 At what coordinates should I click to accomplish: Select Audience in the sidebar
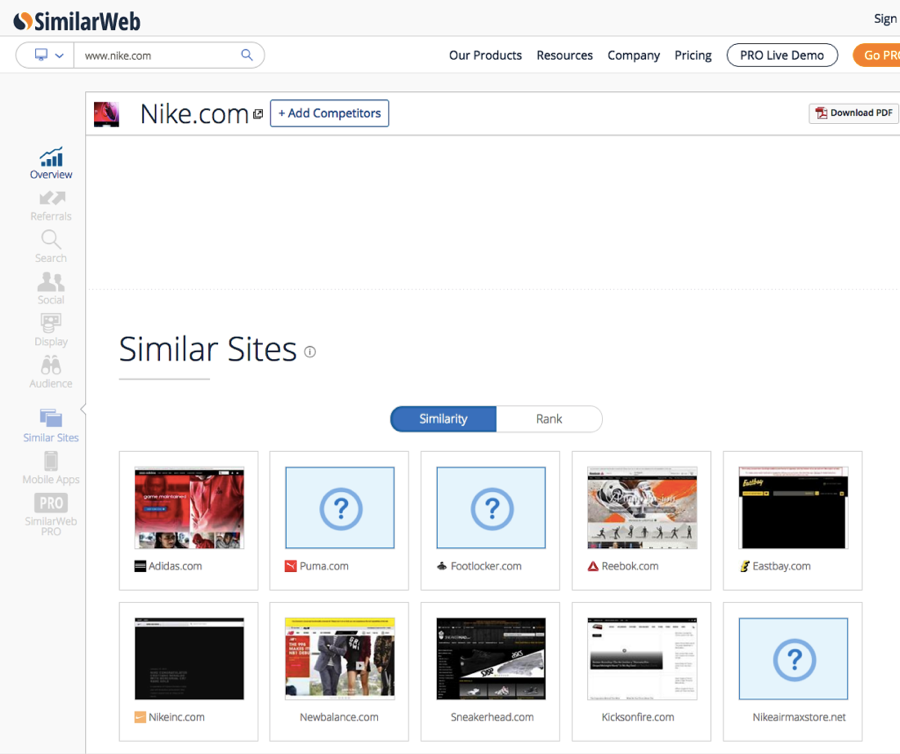tap(51, 372)
